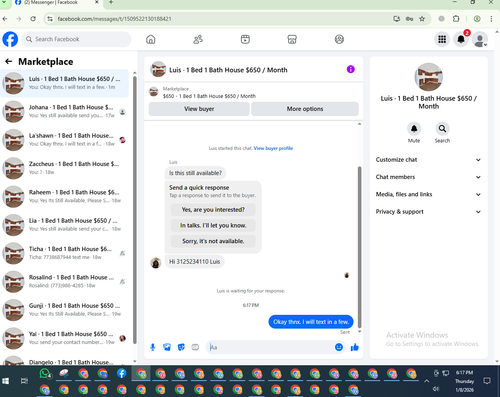Open the notifications bell icon
The image size is (500, 397).
[x=461, y=39]
